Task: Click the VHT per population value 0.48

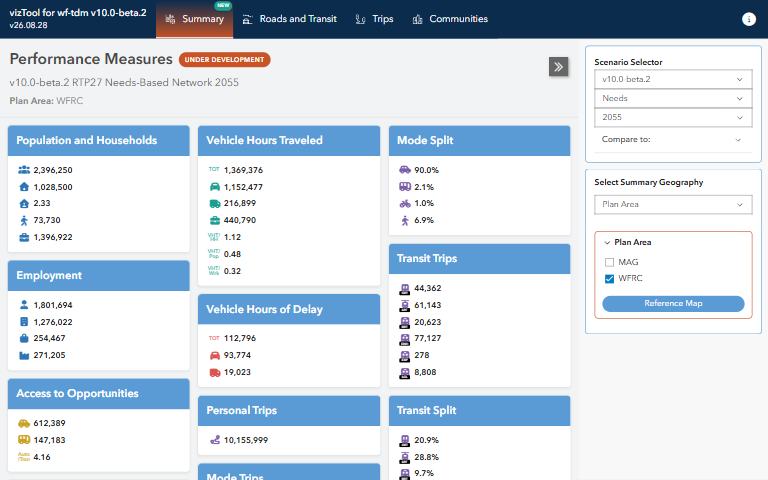Action: click(x=232, y=254)
